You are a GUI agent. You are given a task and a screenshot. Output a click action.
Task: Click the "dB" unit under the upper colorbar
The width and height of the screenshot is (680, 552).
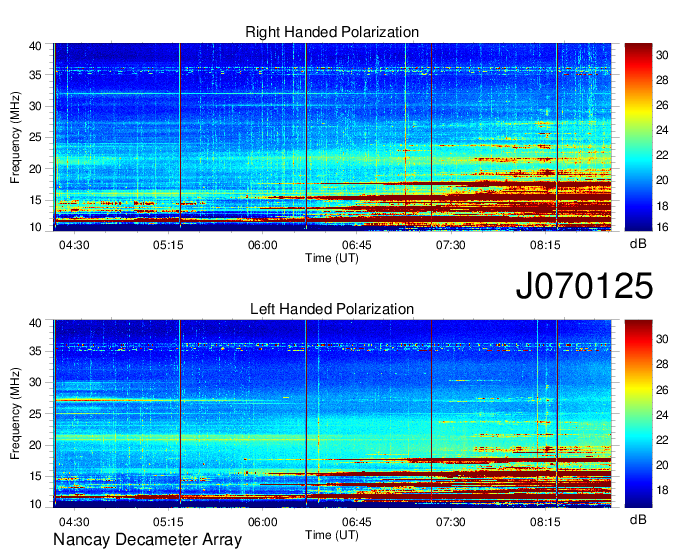[638, 244]
